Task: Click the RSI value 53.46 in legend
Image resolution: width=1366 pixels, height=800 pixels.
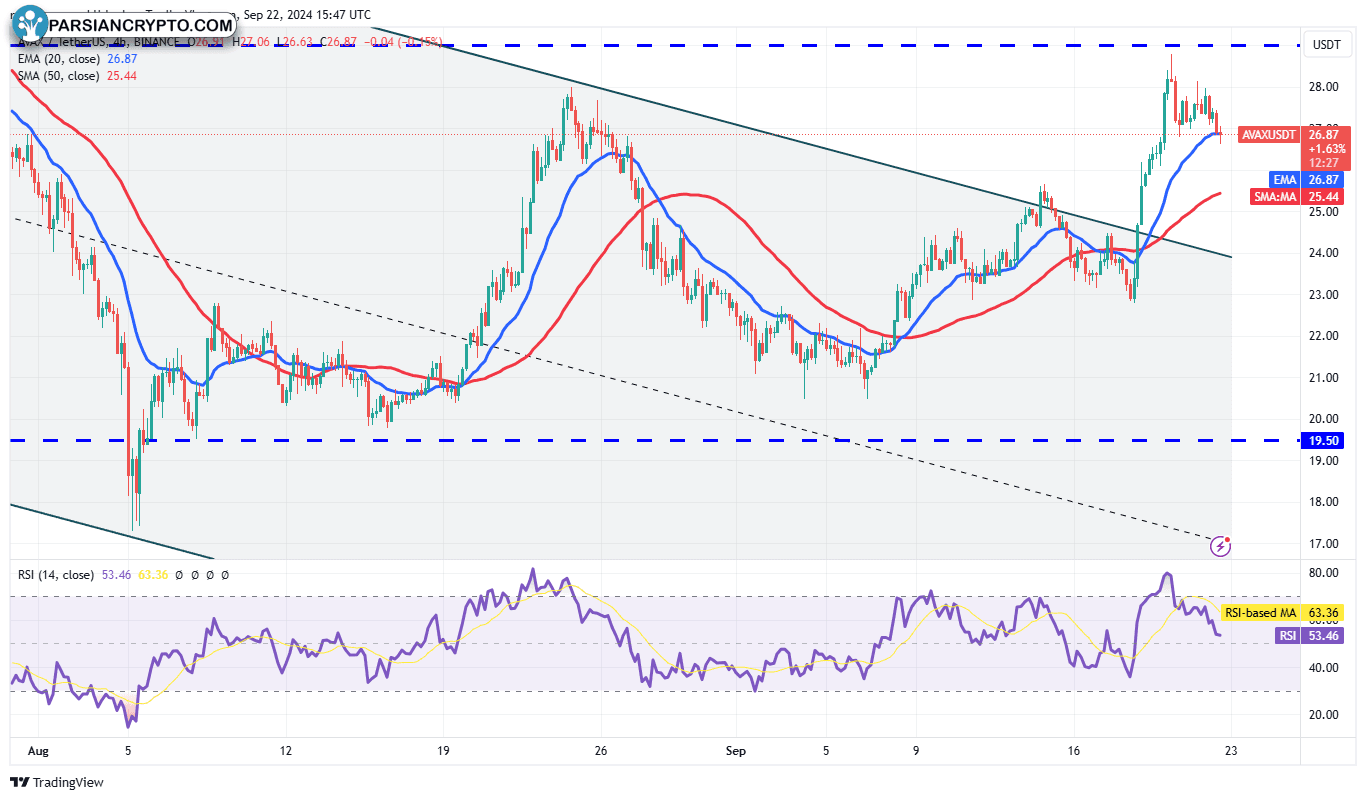Action: (x=117, y=575)
